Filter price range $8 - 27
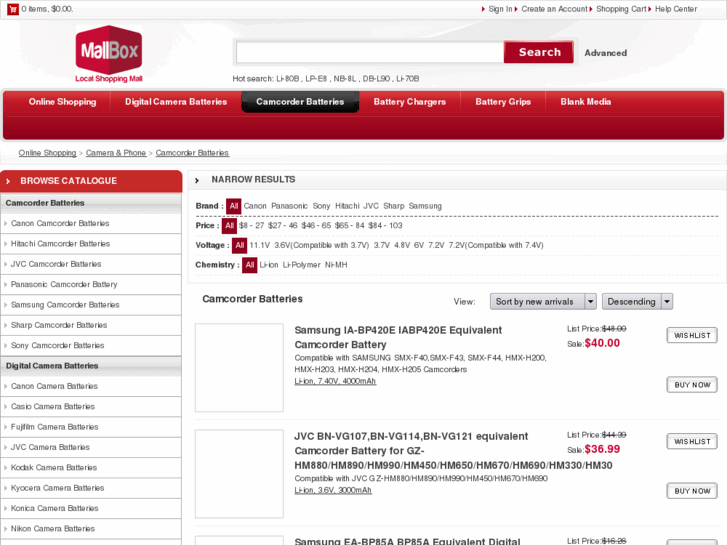 pyautogui.click(x=251, y=225)
